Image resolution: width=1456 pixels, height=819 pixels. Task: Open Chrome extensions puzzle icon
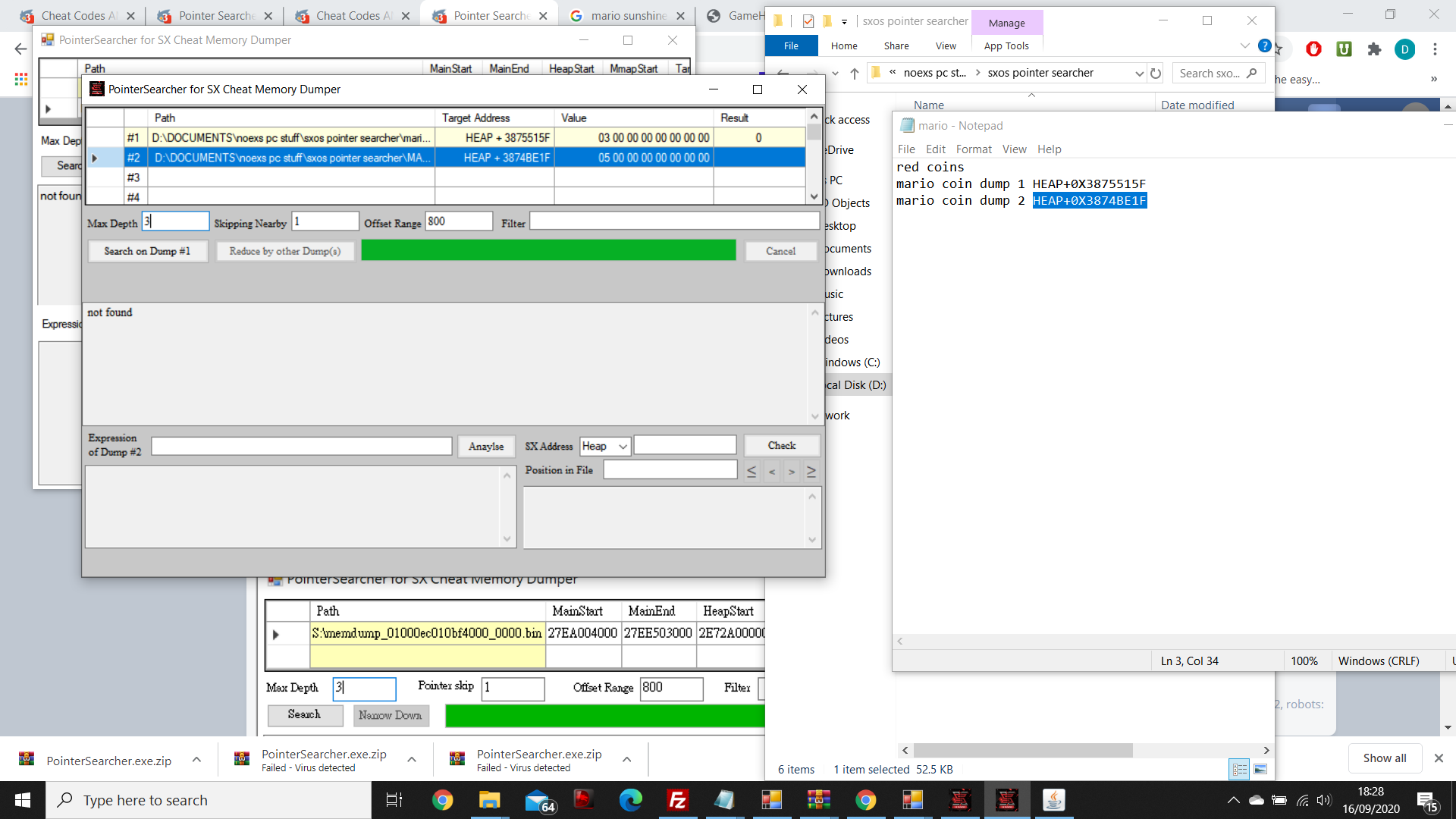(x=1374, y=49)
